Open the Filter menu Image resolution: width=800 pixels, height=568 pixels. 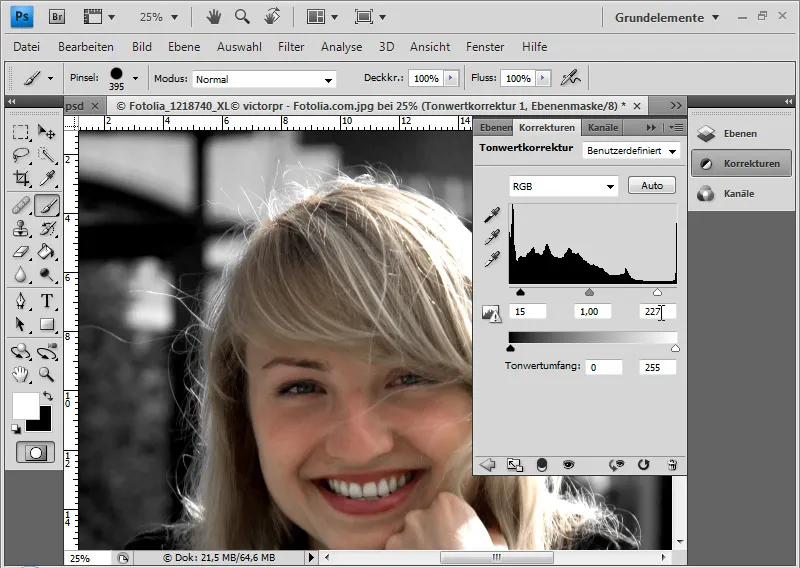pyautogui.click(x=291, y=46)
